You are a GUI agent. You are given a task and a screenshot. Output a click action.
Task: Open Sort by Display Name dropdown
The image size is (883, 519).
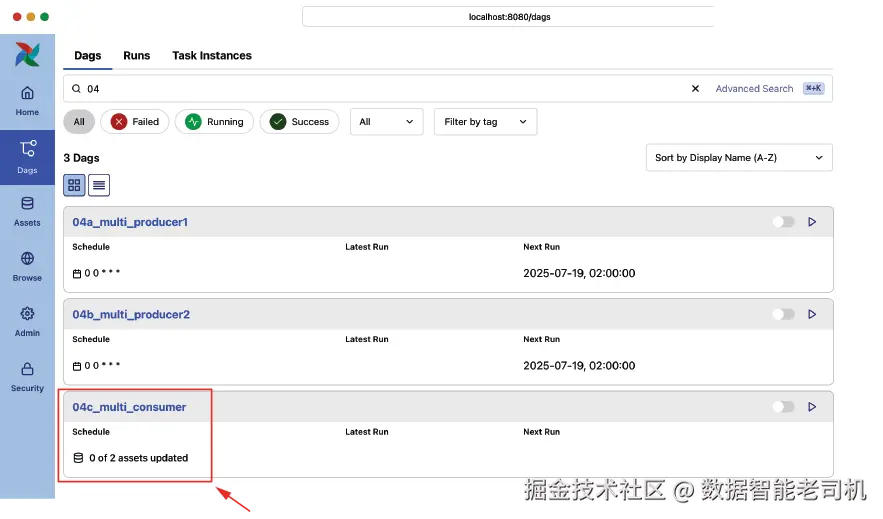739,158
